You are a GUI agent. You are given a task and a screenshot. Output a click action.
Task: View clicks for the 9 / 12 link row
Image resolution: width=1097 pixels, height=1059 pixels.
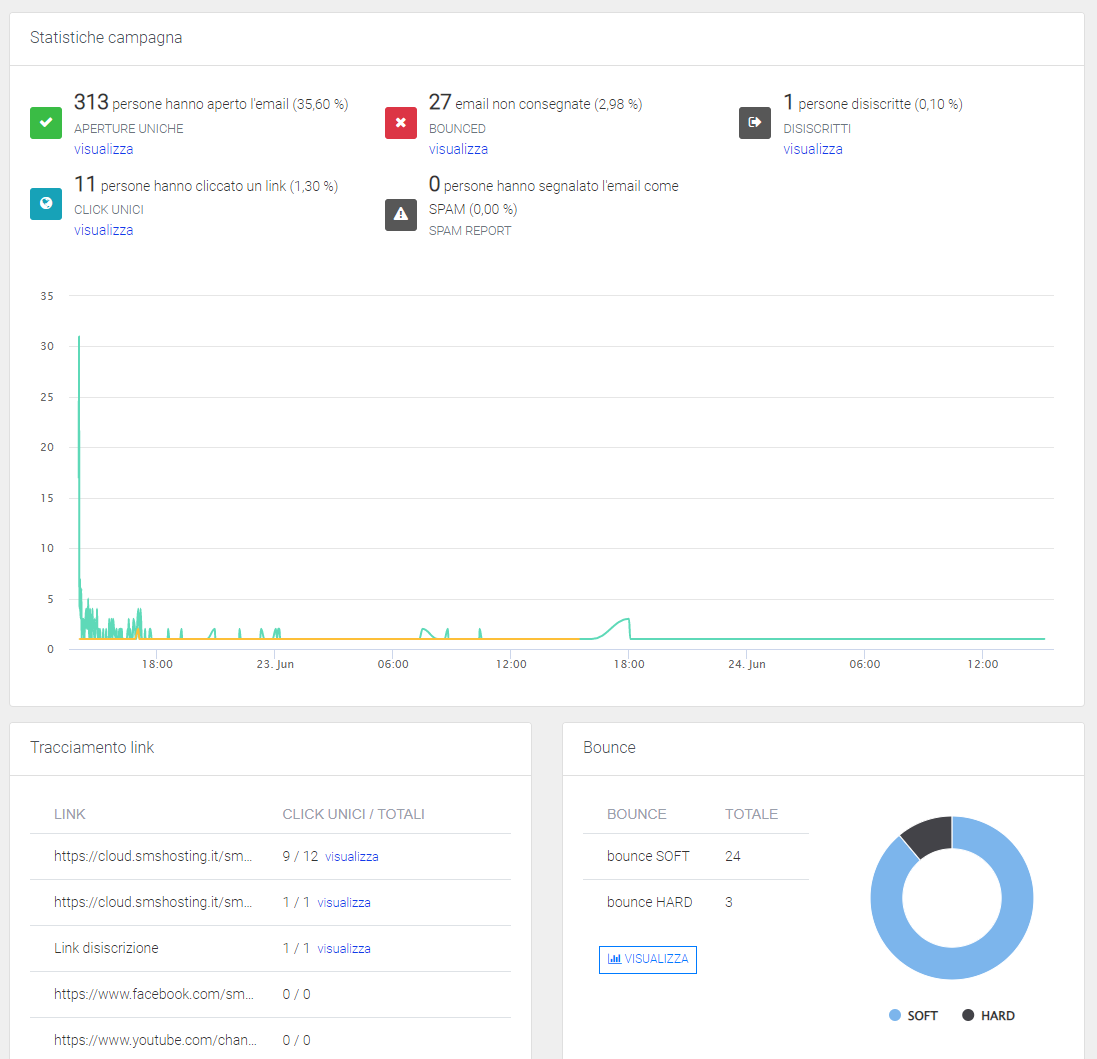tap(351, 857)
